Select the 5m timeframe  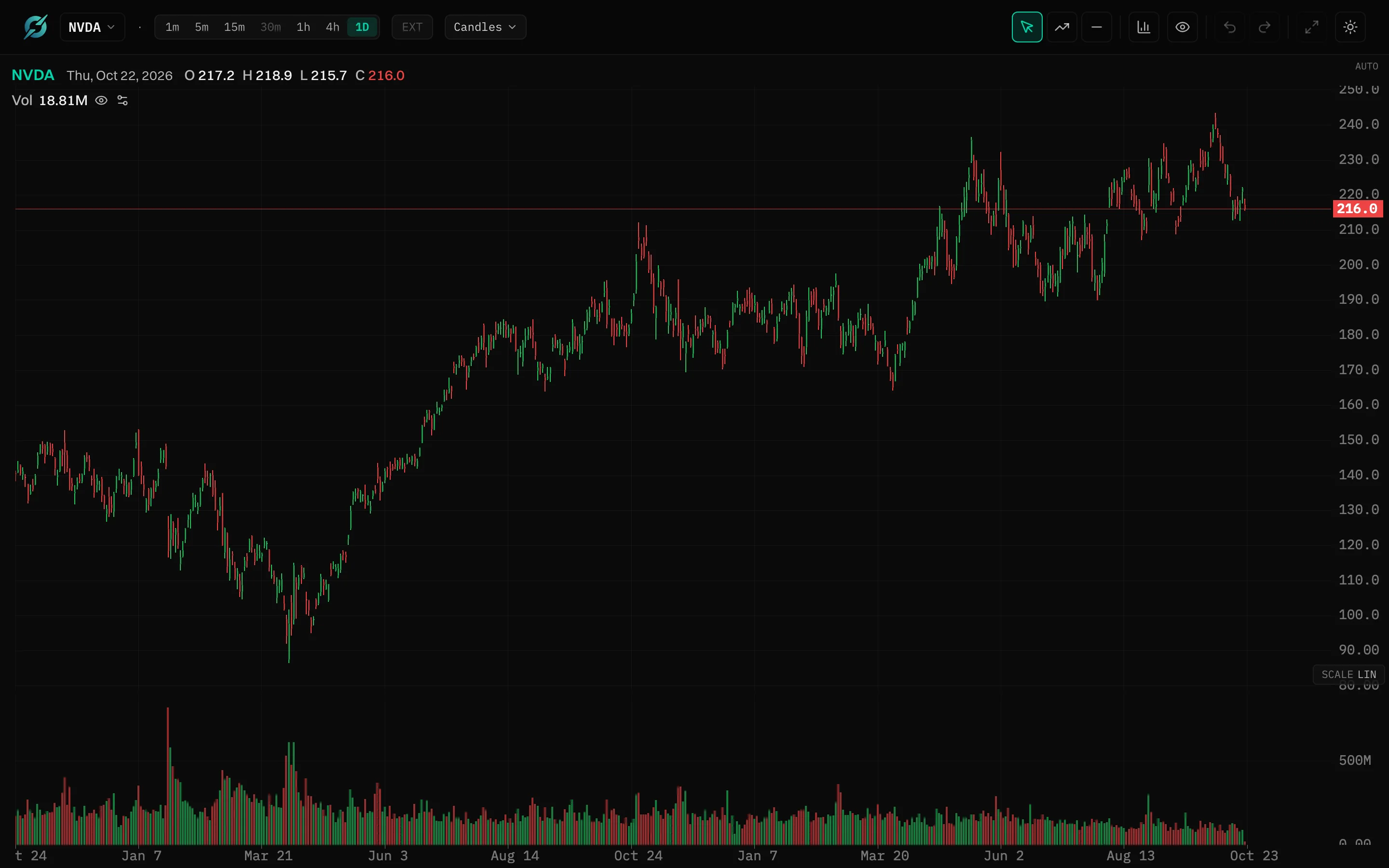point(202,27)
